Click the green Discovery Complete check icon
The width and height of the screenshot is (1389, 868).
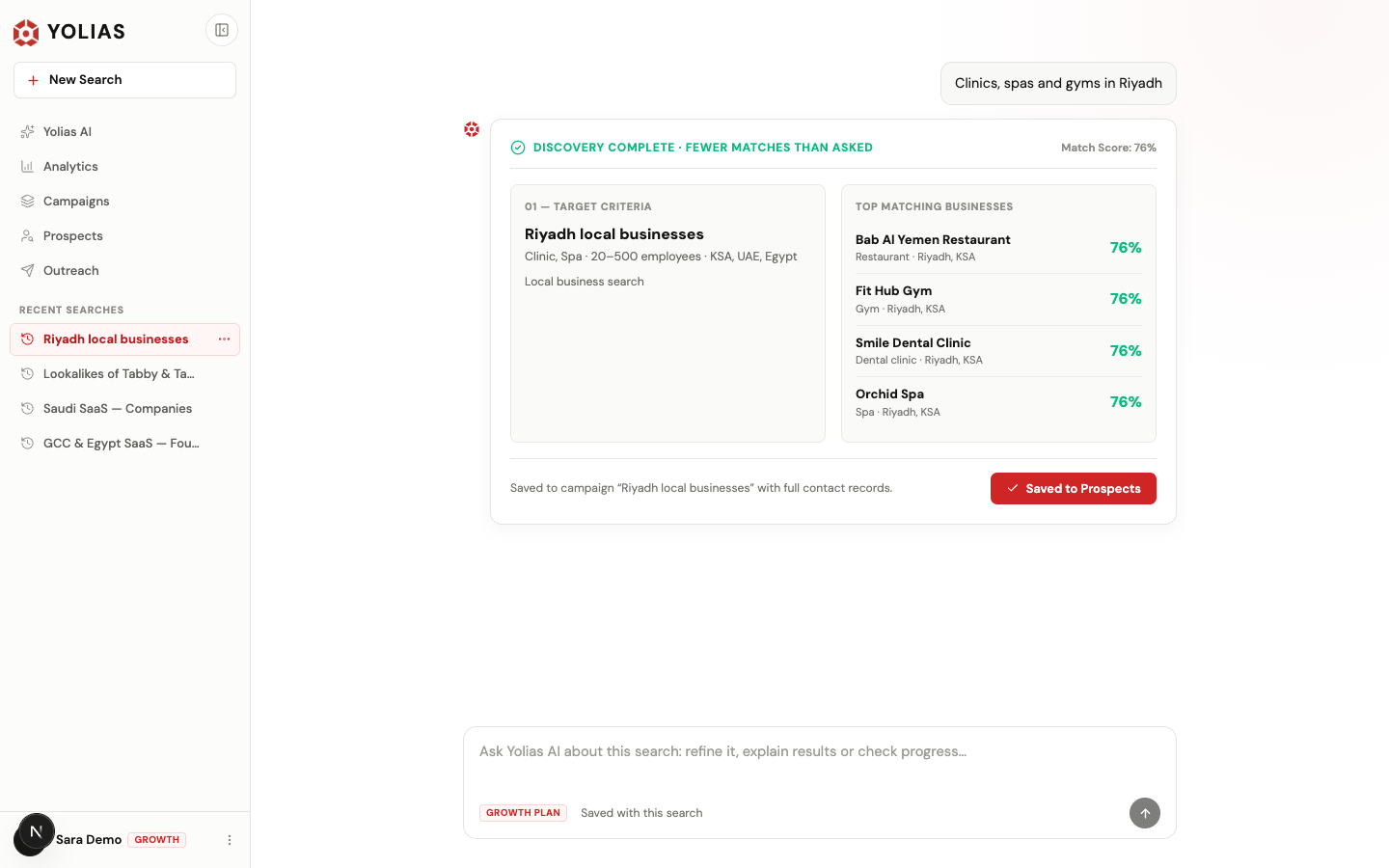click(518, 148)
